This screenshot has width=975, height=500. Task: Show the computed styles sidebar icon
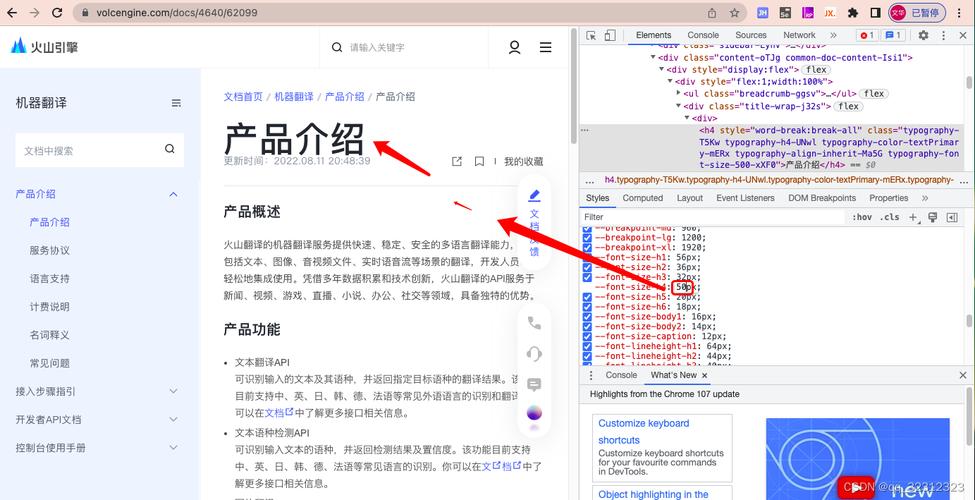coord(952,217)
